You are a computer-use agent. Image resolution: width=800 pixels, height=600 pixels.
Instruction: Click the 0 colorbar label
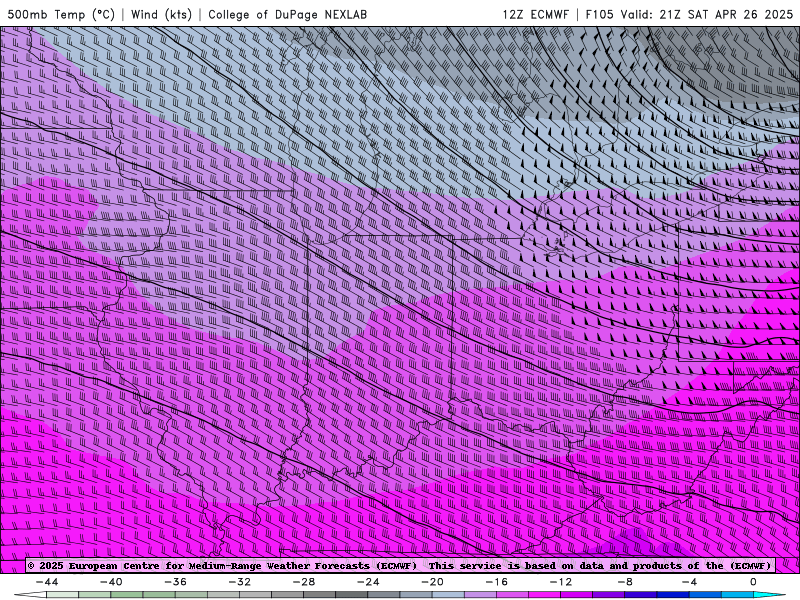(753, 582)
